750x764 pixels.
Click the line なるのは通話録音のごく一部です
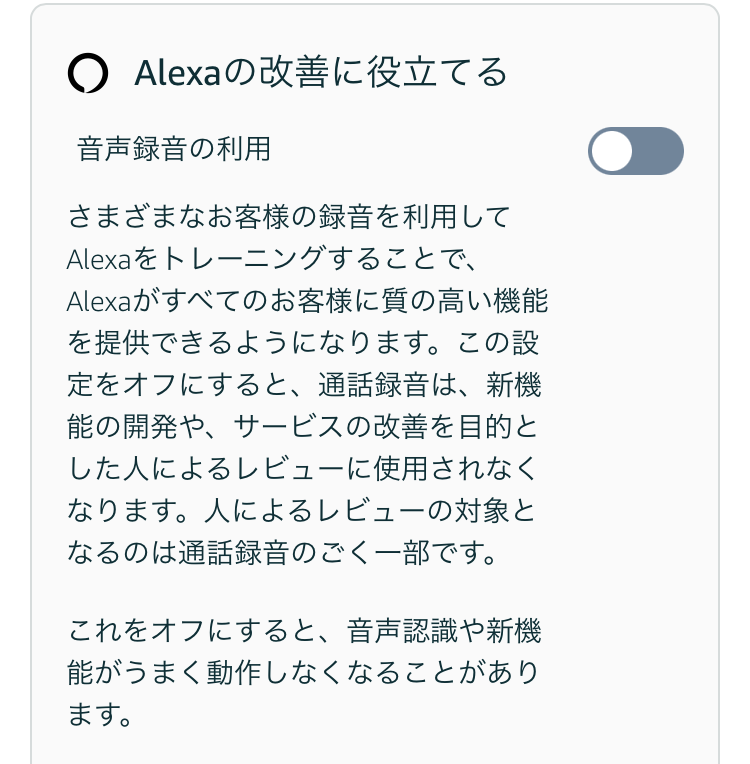[x=282, y=553]
